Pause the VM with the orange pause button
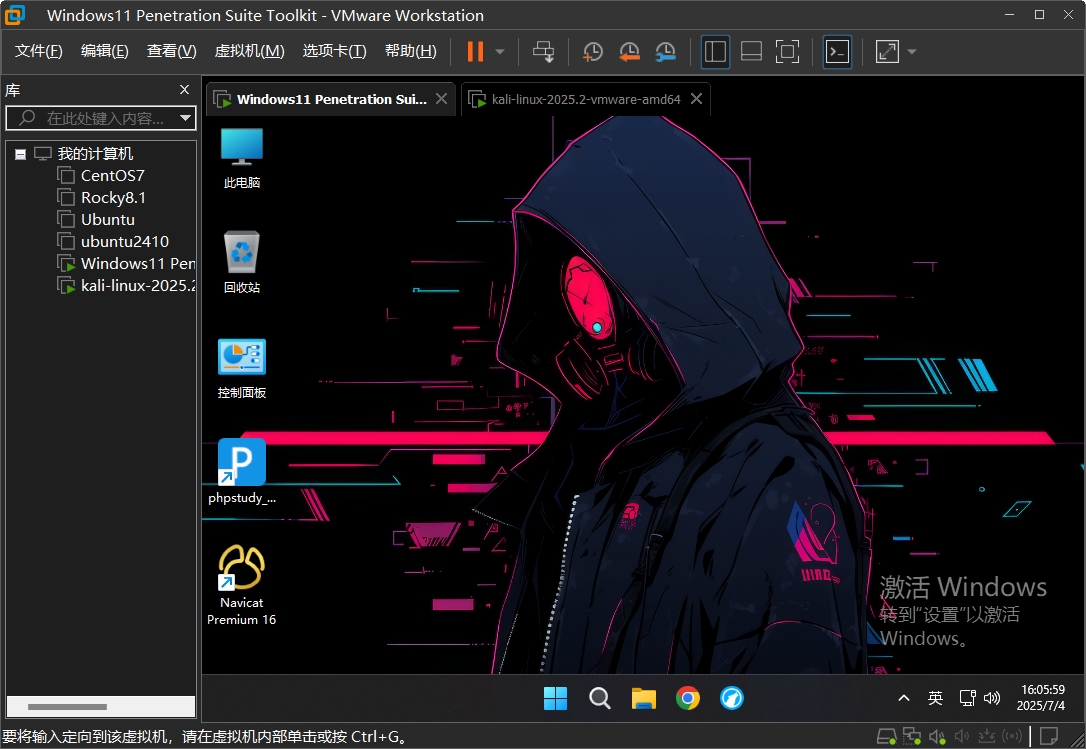Image resolution: width=1086 pixels, height=749 pixels. [x=475, y=51]
